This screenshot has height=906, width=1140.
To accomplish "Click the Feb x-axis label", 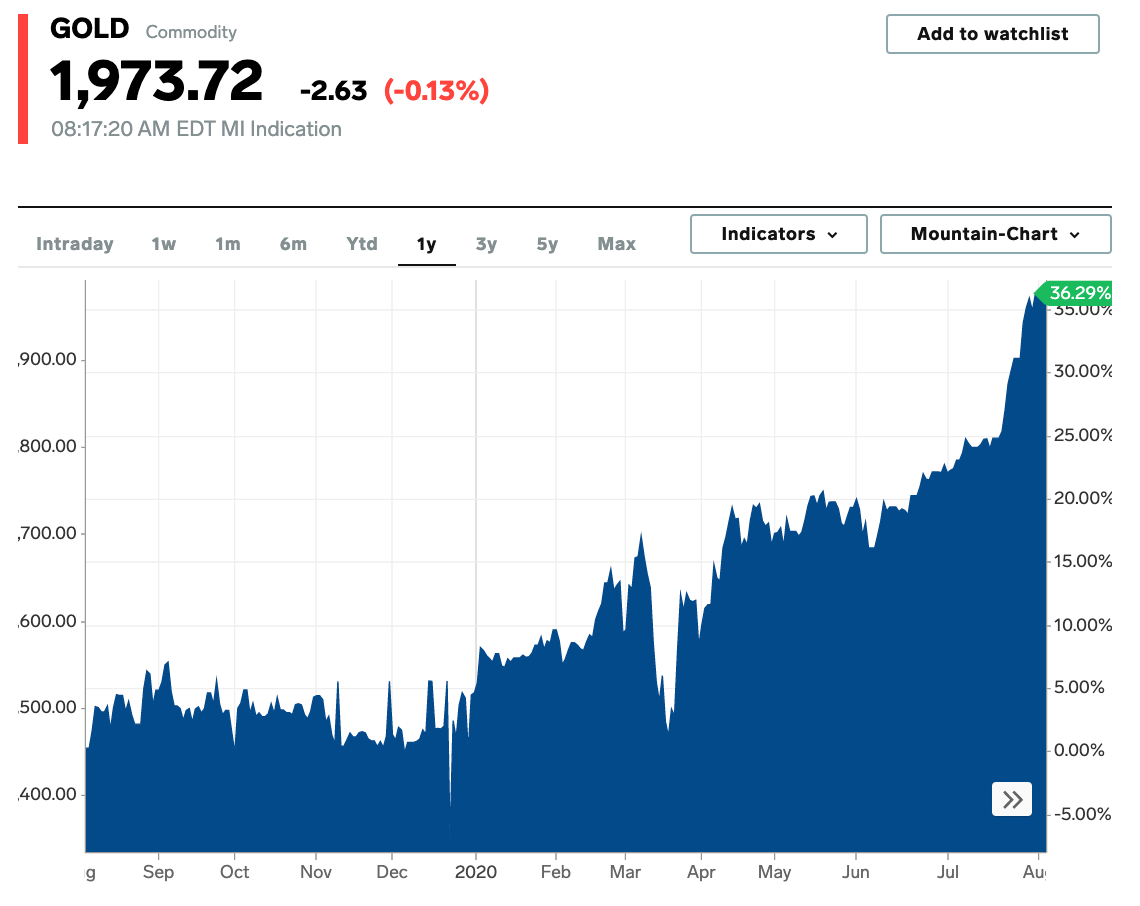I will [x=555, y=872].
